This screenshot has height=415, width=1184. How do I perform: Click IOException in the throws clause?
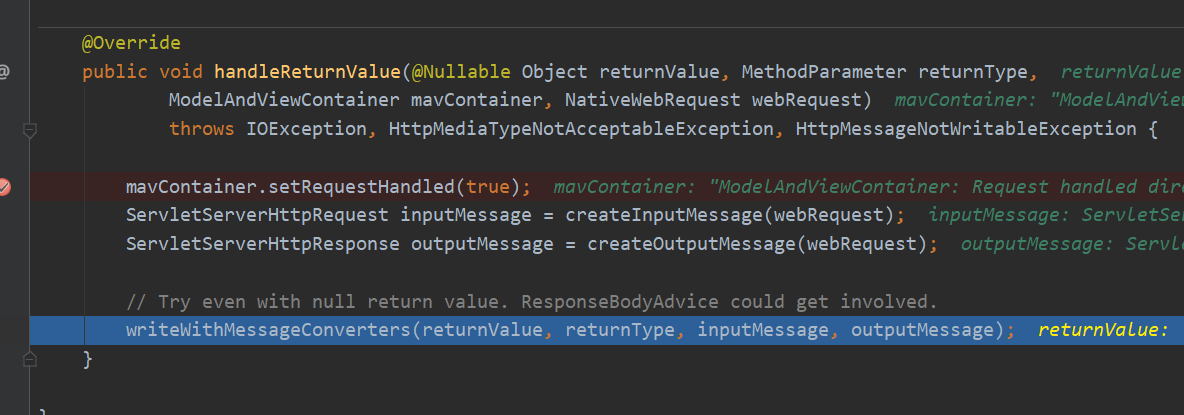coord(285,129)
